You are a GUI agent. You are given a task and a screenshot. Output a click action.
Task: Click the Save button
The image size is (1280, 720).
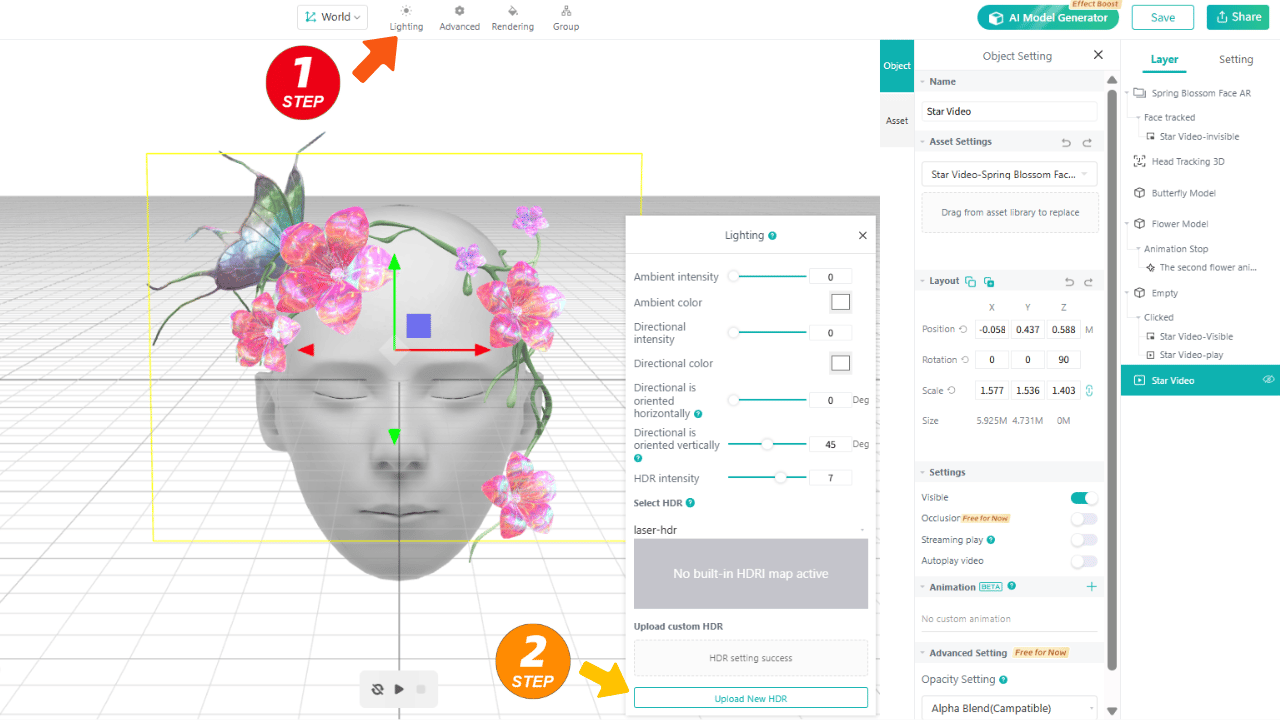[x=1162, y=17]
